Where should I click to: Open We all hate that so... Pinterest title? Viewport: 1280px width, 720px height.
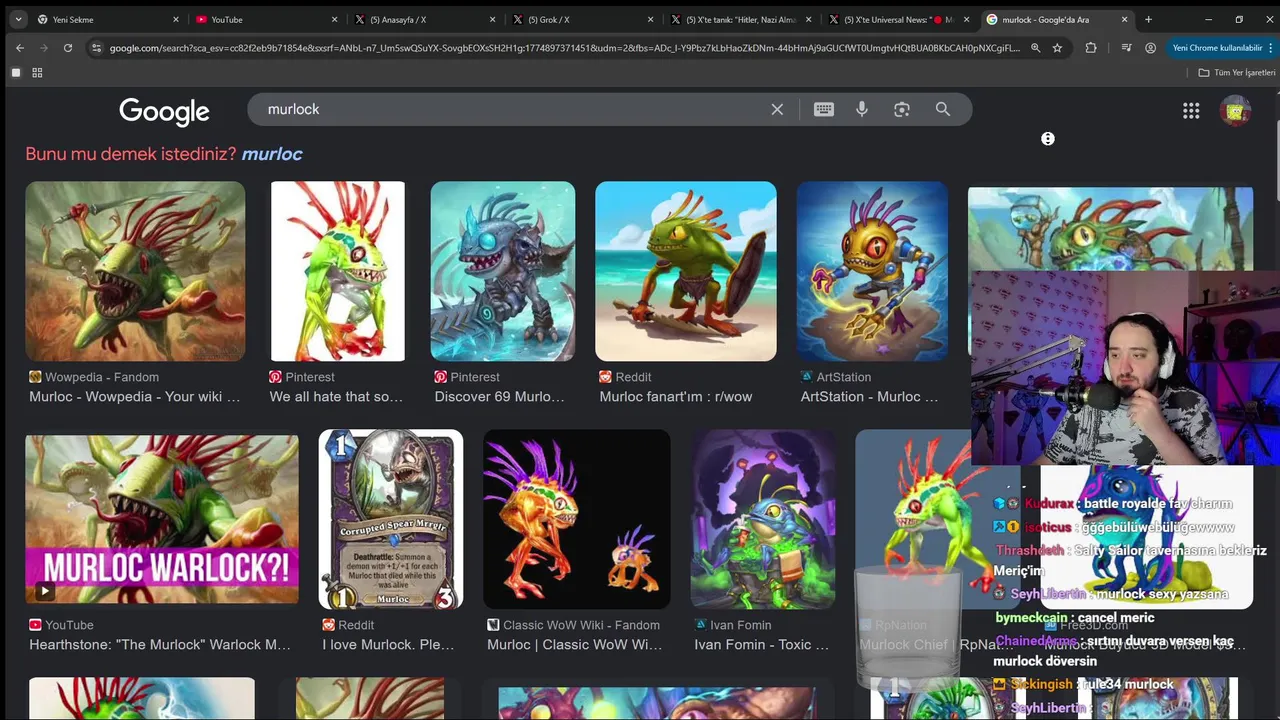[x=336, y=397]
